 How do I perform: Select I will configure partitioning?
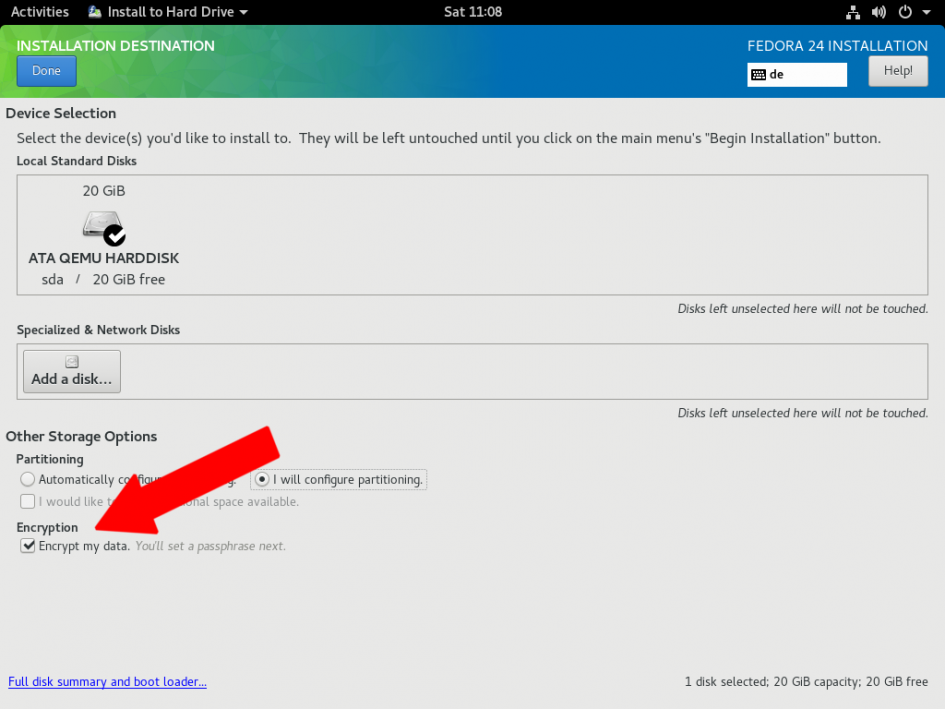[x=261, y=479]
